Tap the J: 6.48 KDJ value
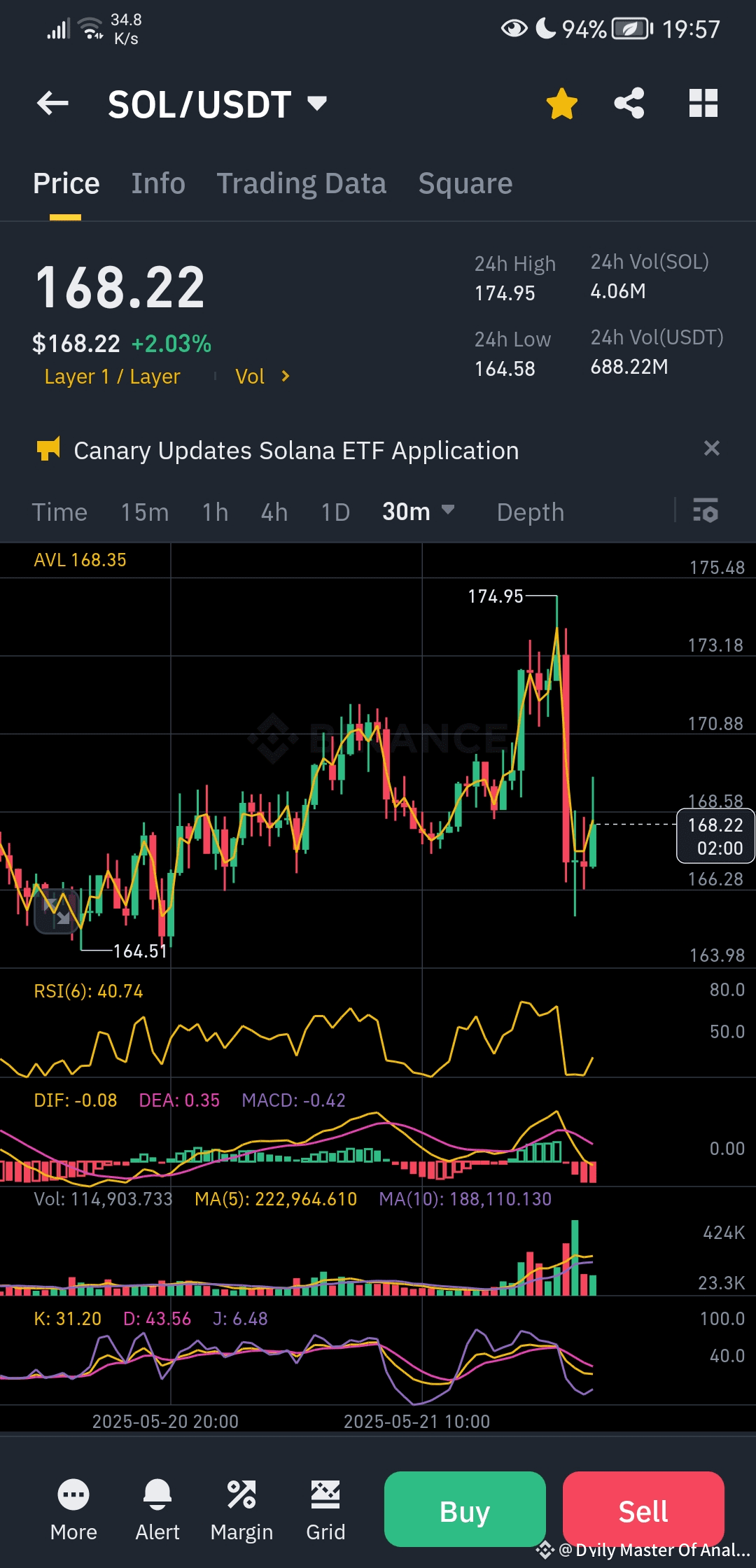 coord(240,1319)
